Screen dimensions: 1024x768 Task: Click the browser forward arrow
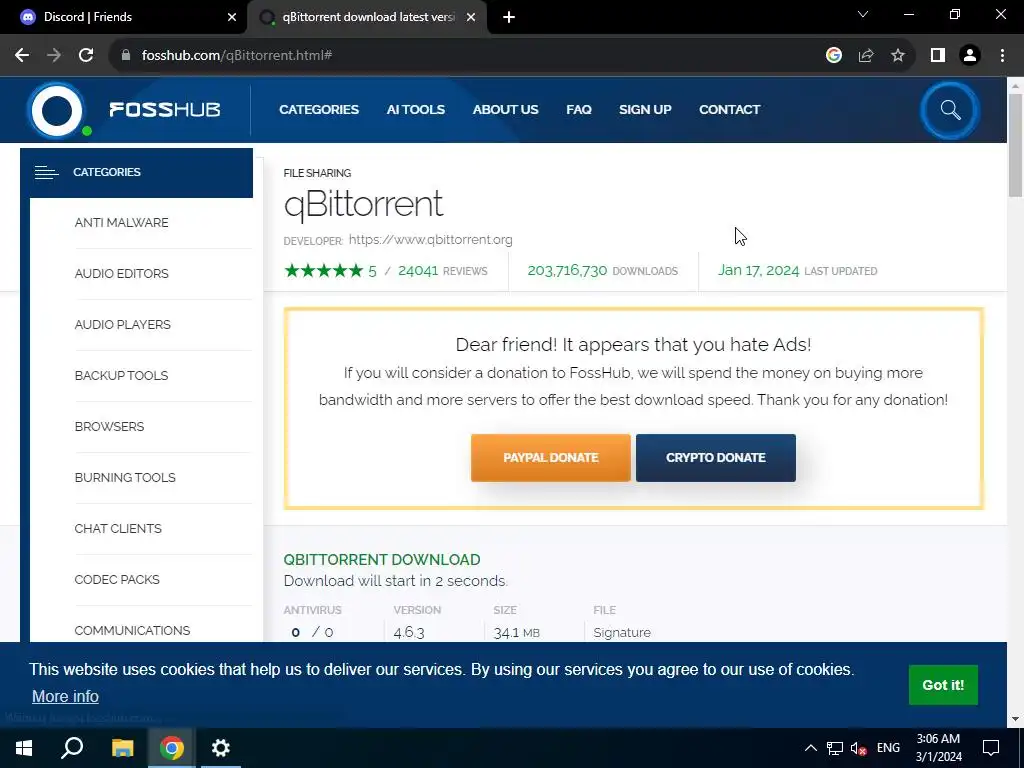click(54, 56)
